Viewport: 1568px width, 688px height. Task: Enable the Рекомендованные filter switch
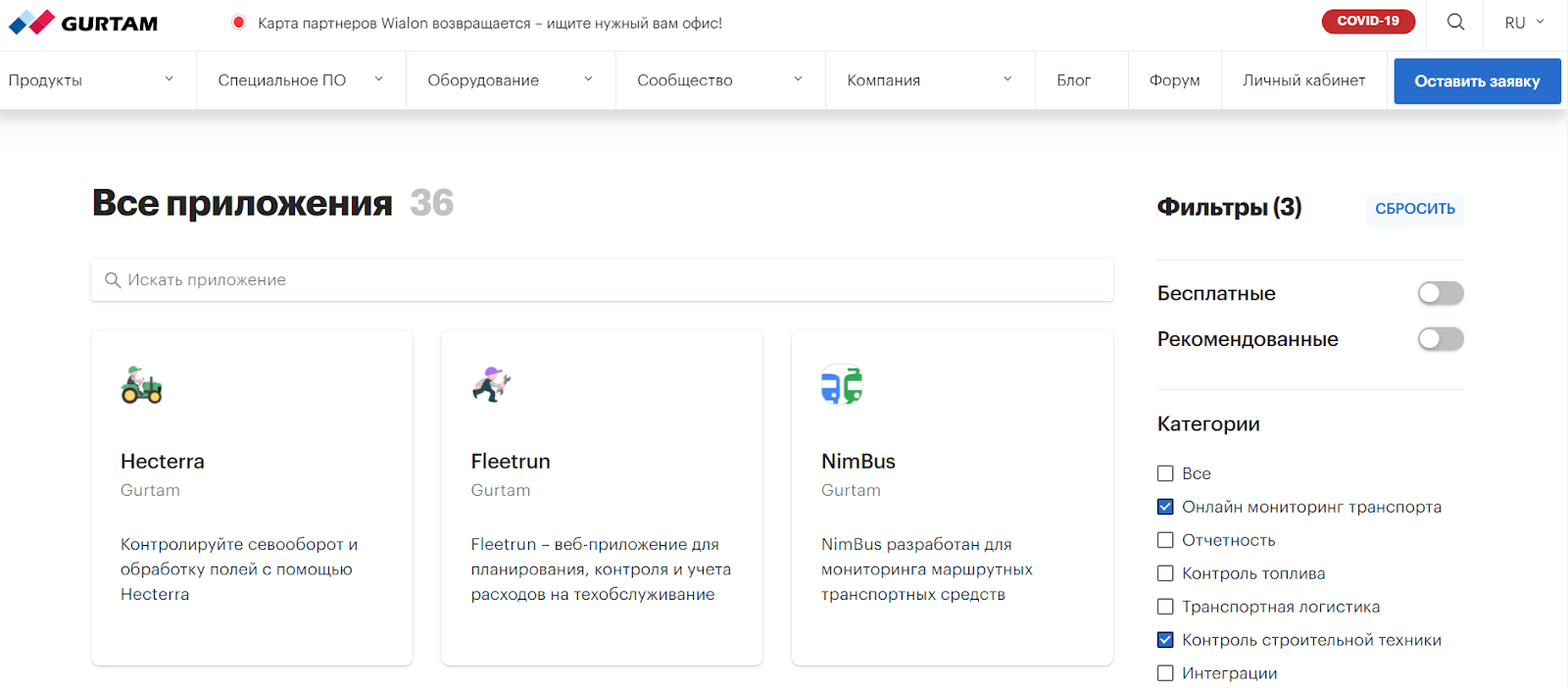(x=1440, y=339)
